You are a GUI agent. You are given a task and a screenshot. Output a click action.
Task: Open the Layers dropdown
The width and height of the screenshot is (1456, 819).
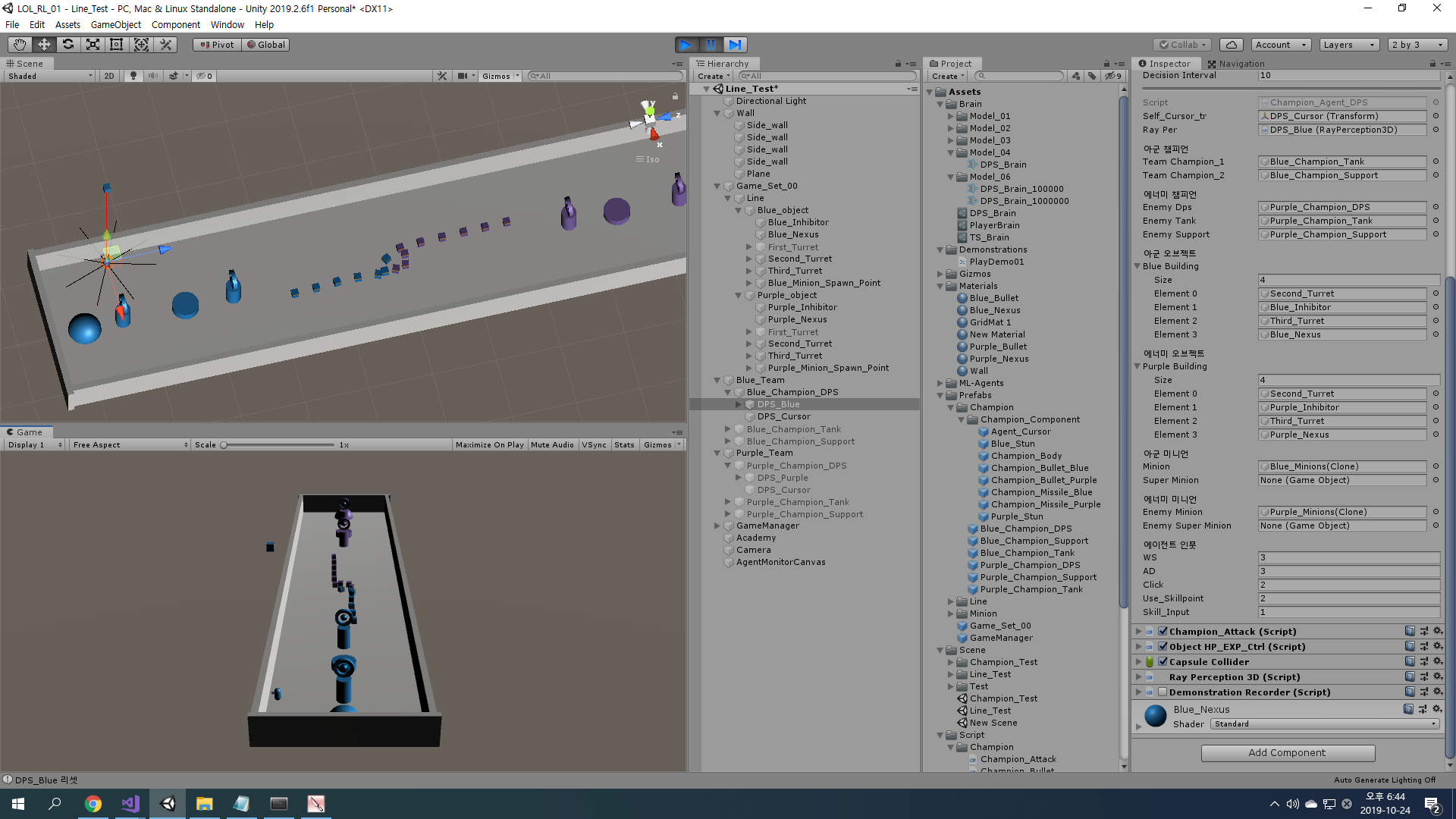point(1349,45)
